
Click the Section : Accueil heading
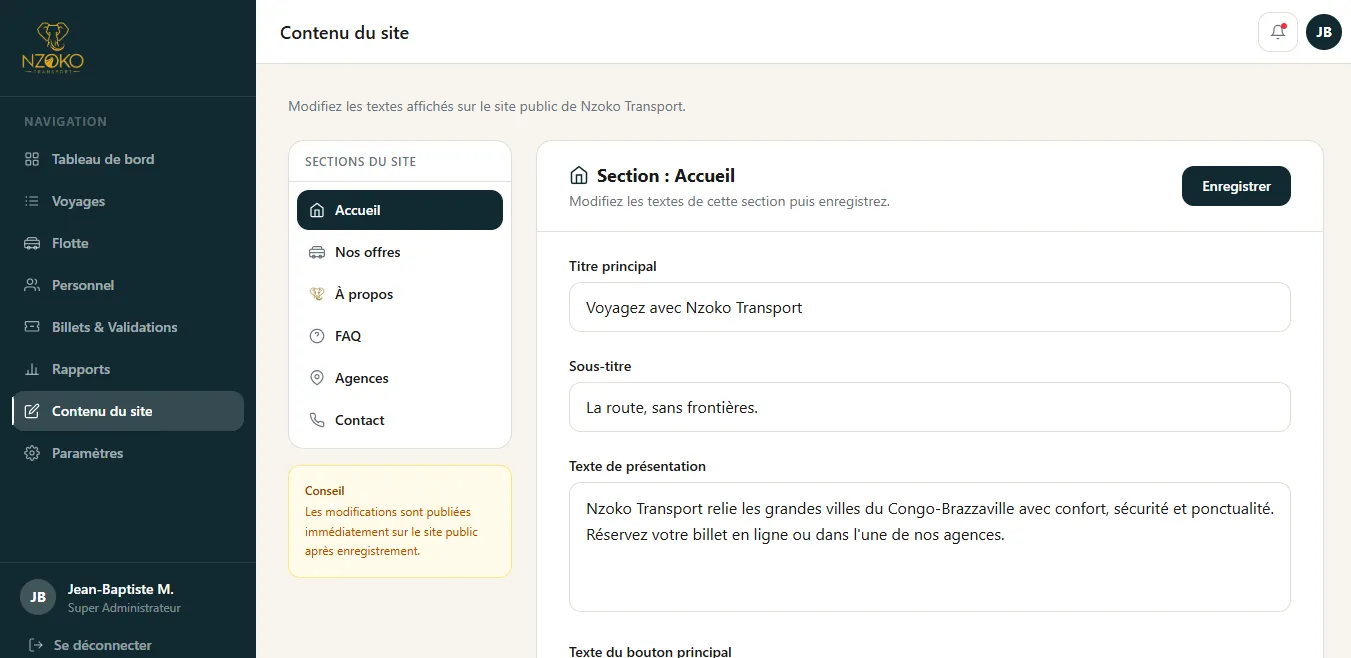pos(666,176)
